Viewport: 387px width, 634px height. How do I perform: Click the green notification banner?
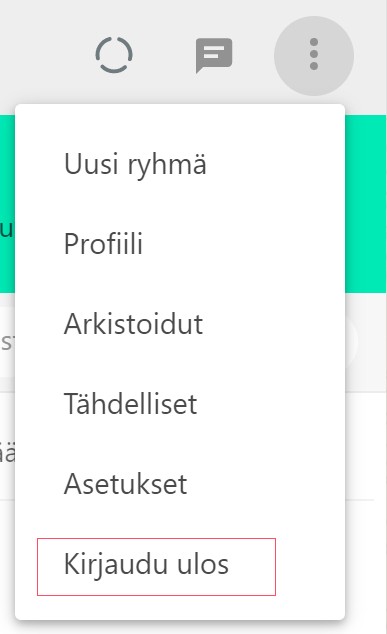click(x=366, y=204)
